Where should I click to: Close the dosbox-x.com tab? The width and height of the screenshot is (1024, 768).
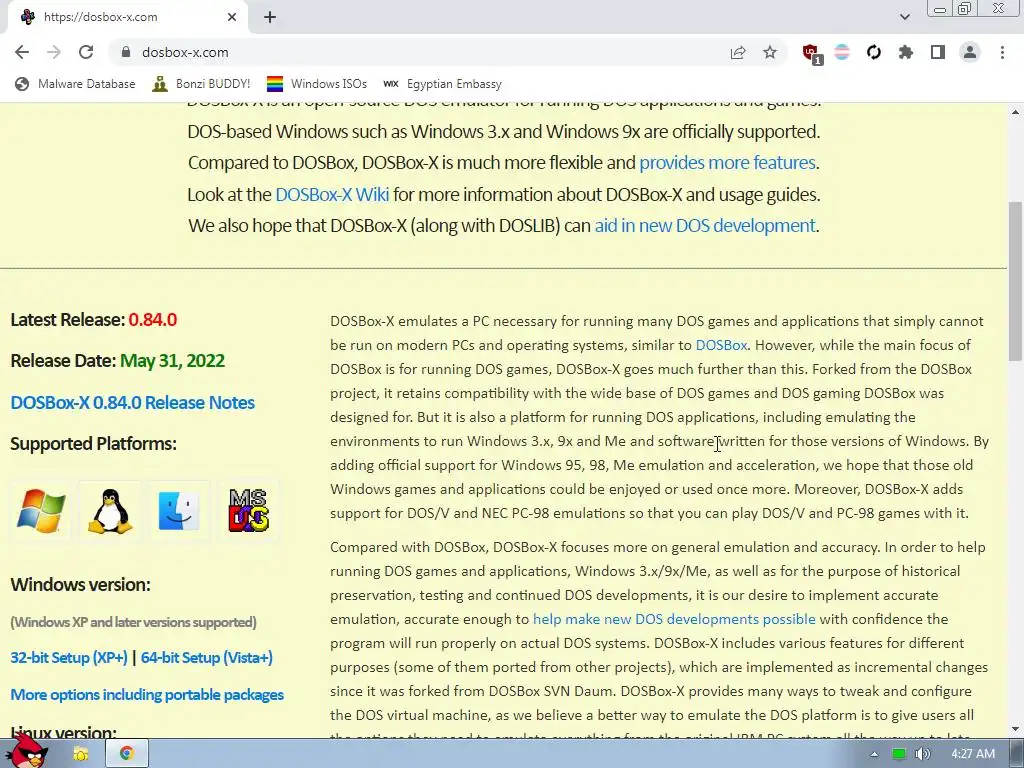click(x=232, y=17)
